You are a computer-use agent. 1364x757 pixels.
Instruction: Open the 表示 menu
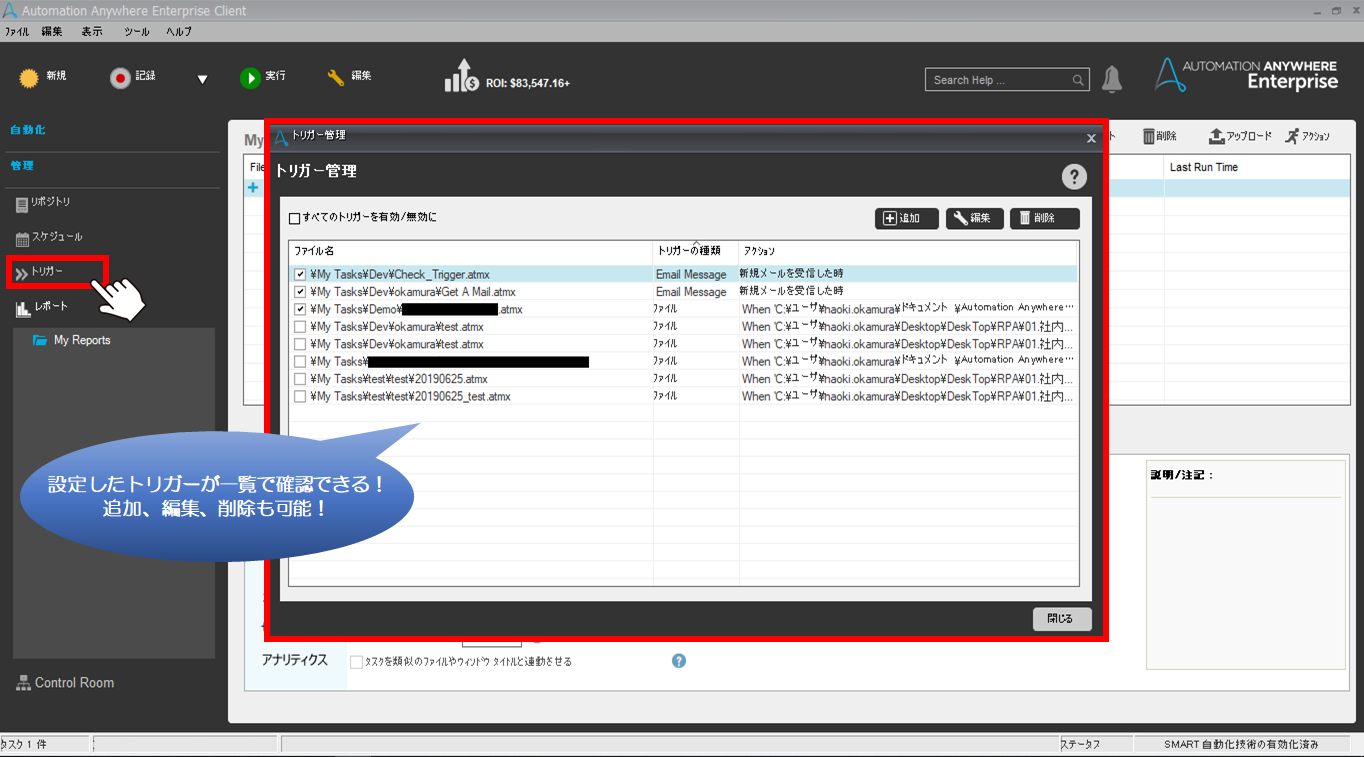pyautogui.click(x=92, y=32)
